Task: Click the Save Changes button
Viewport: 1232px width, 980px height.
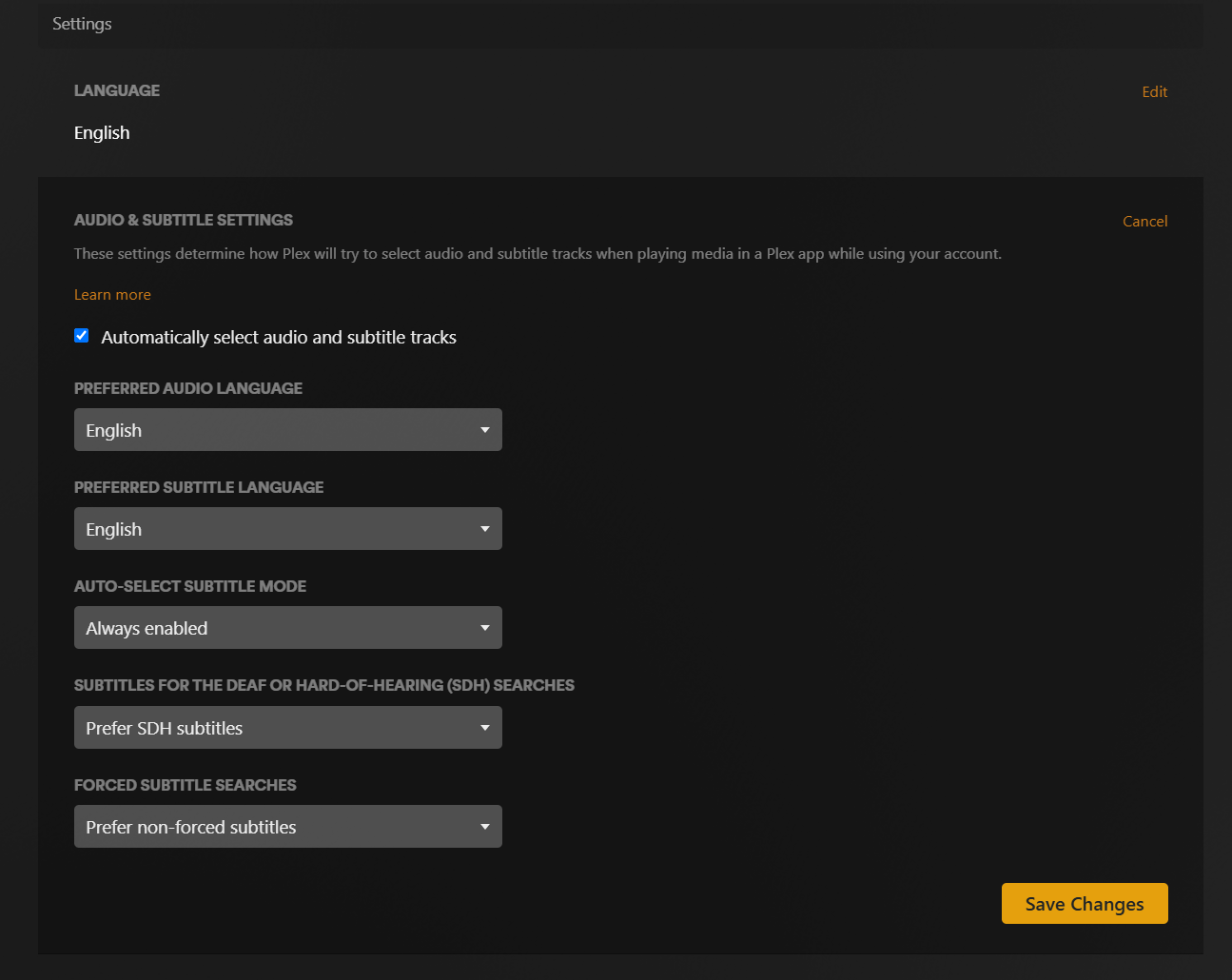Action: (x=1085, y=903)
